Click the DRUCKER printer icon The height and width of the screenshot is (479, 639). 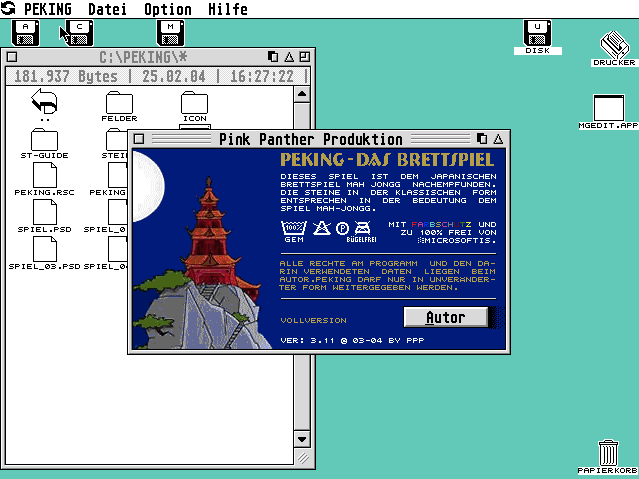click(613, 46)
